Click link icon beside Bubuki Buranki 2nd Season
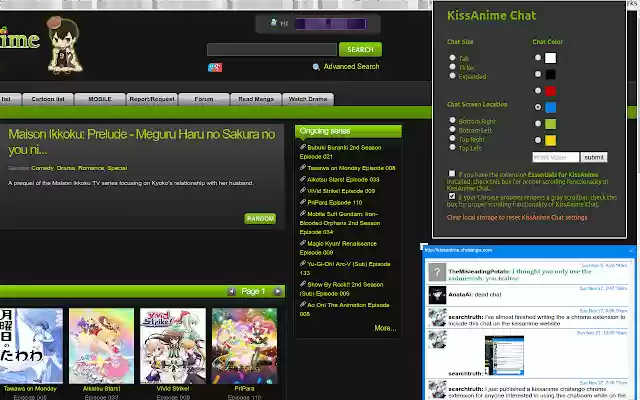This screenshot has height=400, width=640. coord(303,147)
